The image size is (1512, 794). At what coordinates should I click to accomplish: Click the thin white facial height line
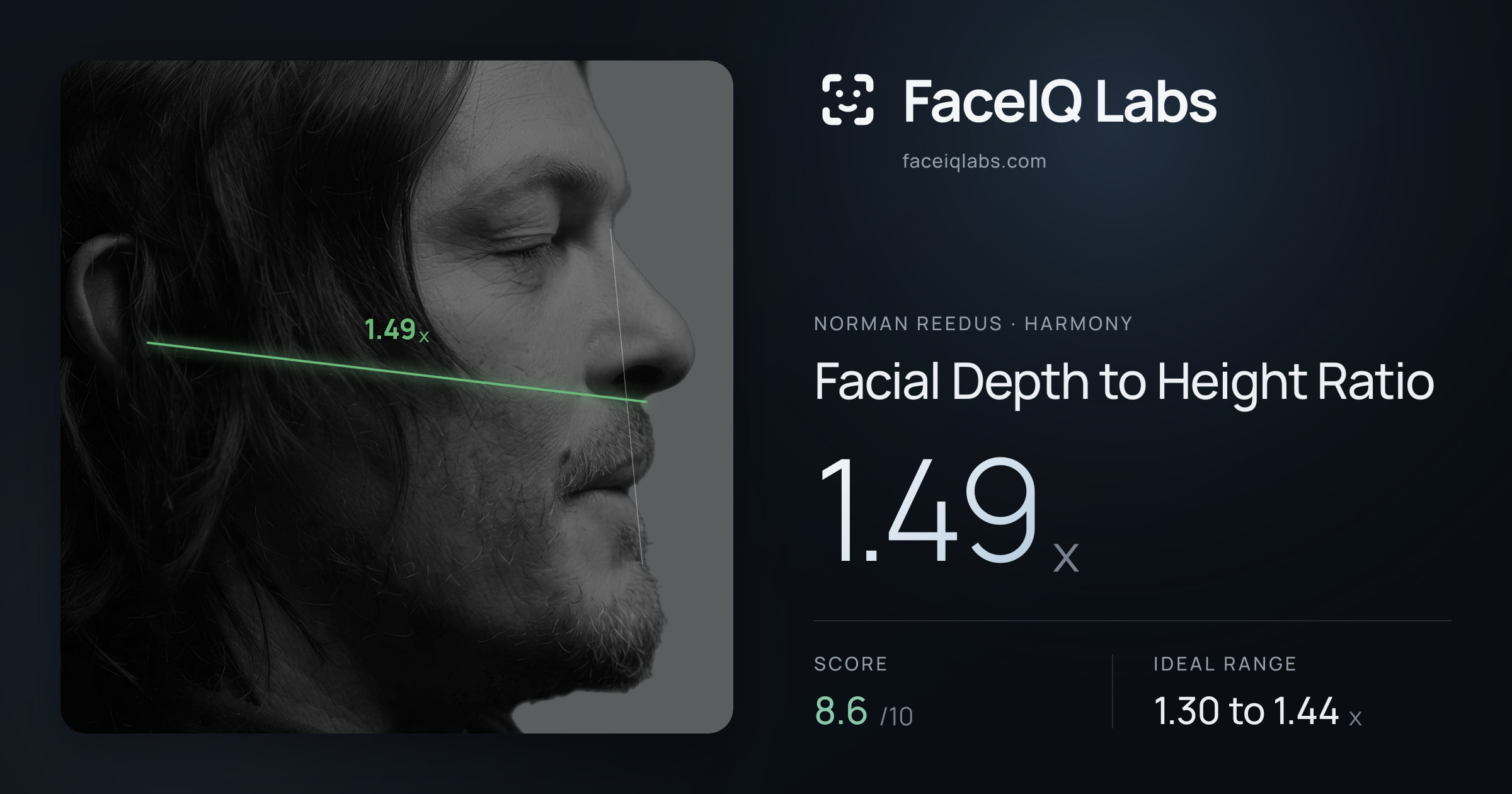(x=626, y=395)
